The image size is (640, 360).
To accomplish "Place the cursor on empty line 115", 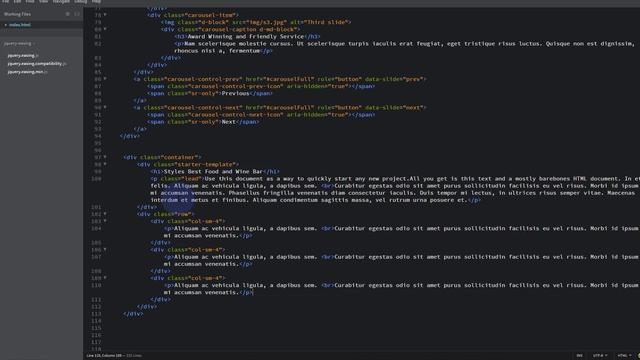I will [x=367, y=328].
